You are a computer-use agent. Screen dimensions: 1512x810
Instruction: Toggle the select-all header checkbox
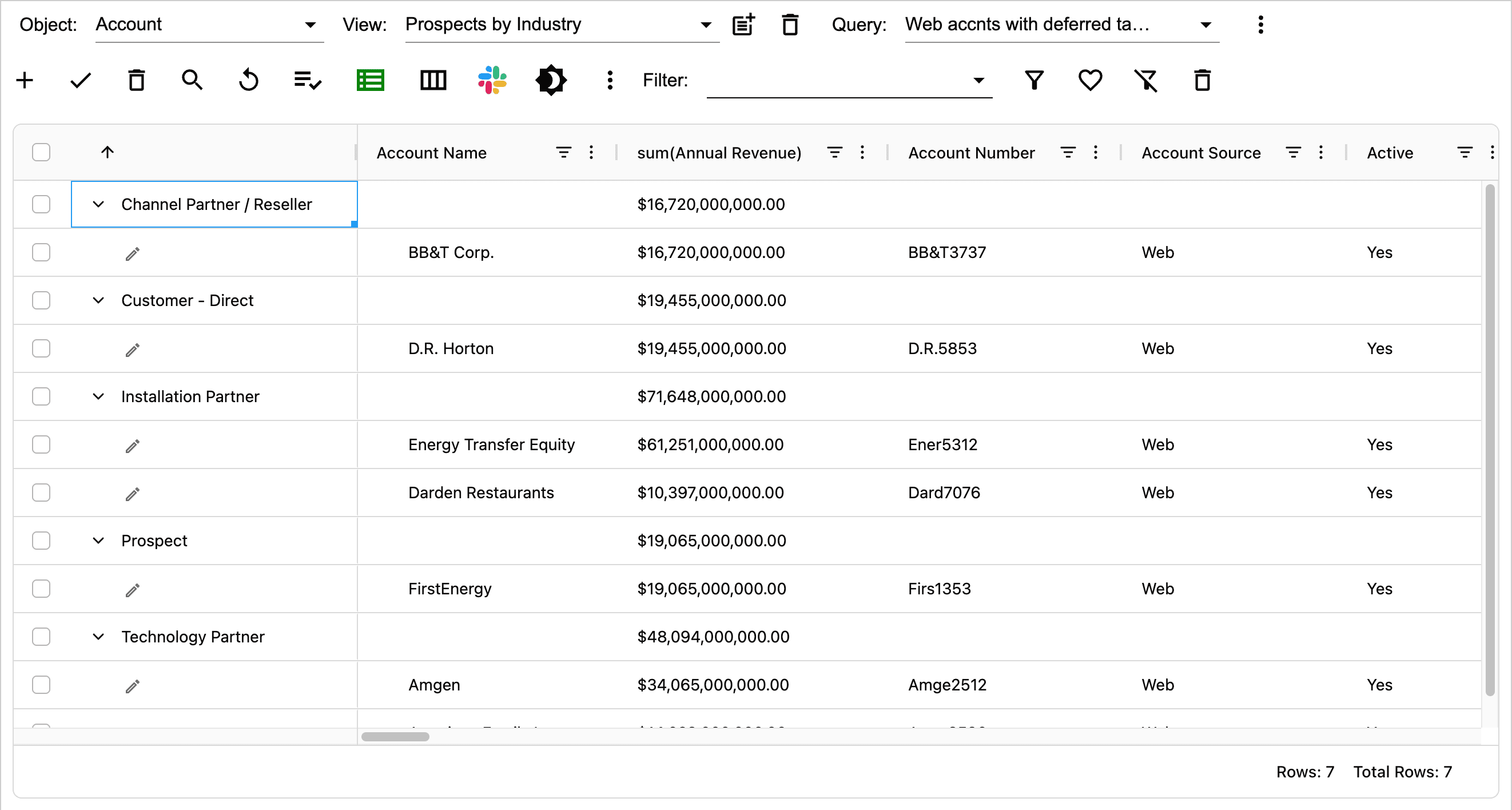coord(41,153)
